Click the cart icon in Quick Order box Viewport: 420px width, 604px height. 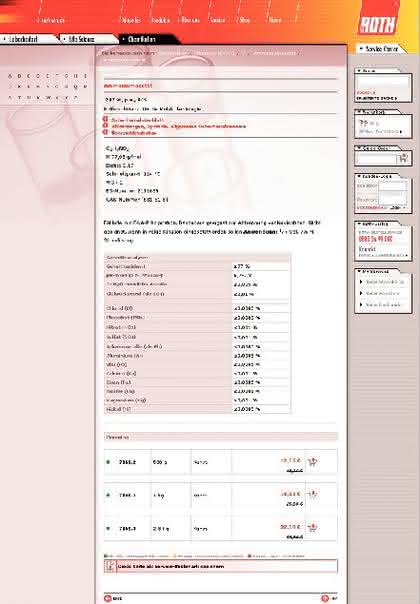403,158
